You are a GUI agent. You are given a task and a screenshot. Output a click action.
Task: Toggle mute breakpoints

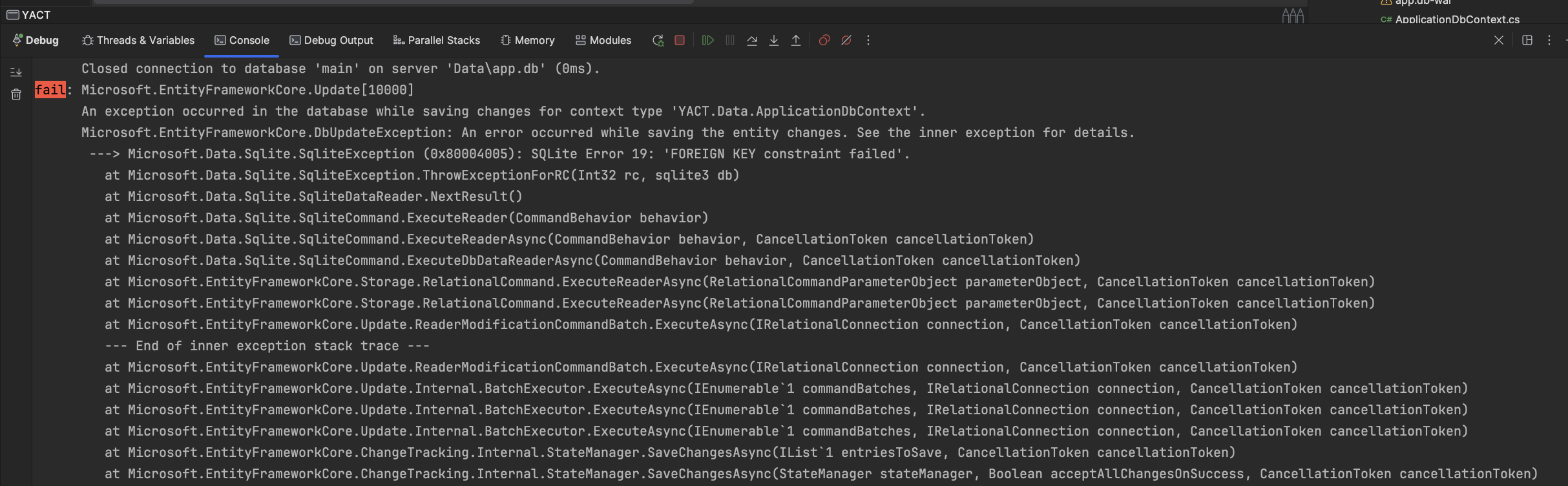[x=846, y=40]
